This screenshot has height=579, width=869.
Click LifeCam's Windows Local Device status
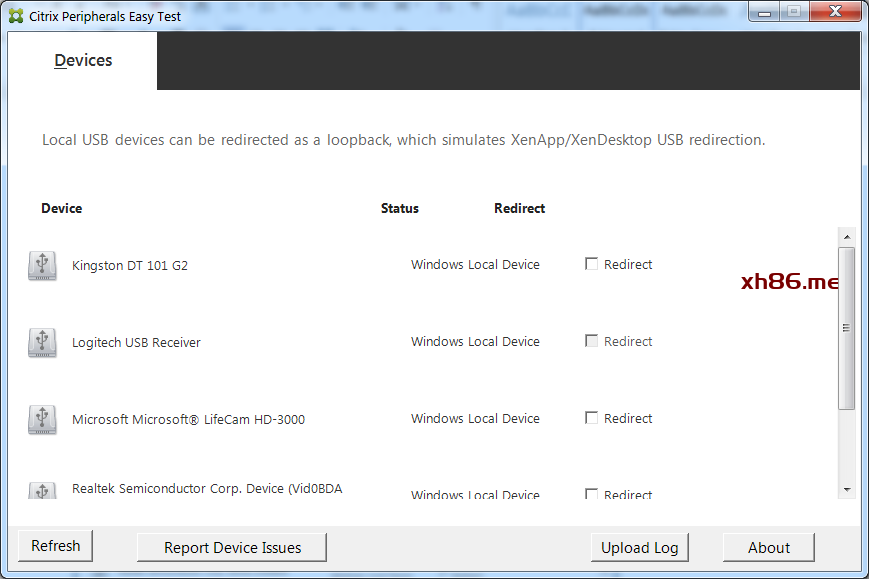click(x=475, y=418)
